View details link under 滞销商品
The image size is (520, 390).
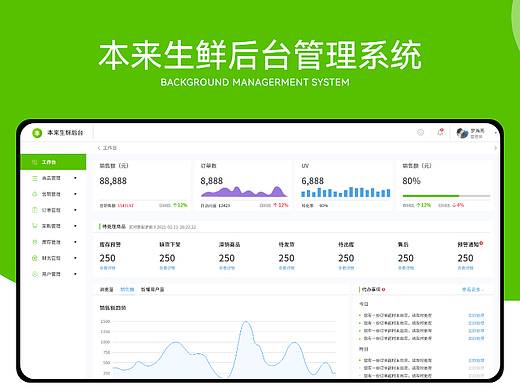[227, 268]
